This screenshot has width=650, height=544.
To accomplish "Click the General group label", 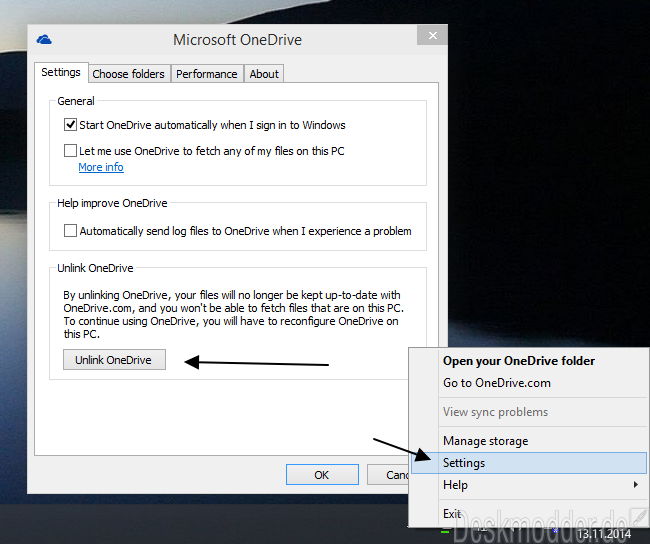I will click(76, 101).
